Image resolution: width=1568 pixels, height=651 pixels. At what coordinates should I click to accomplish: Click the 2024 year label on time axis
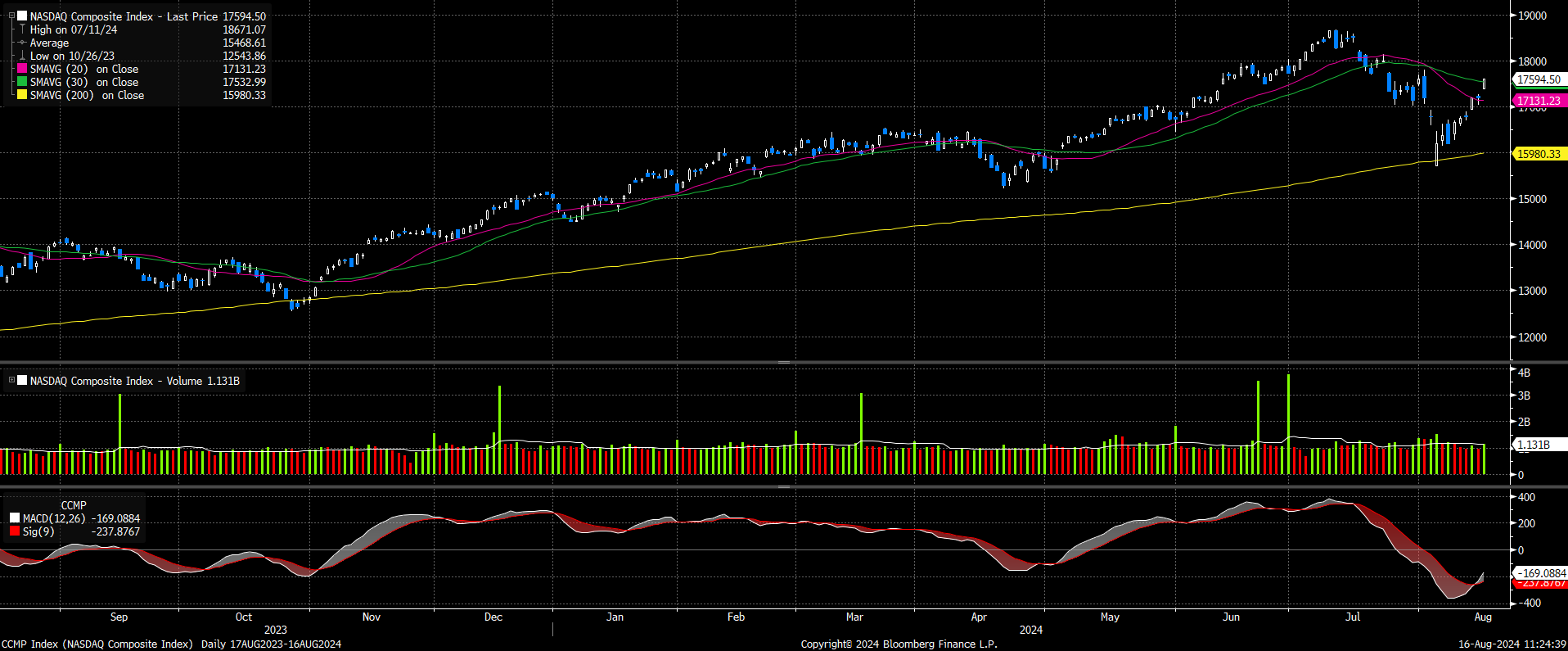[1031, 630]
